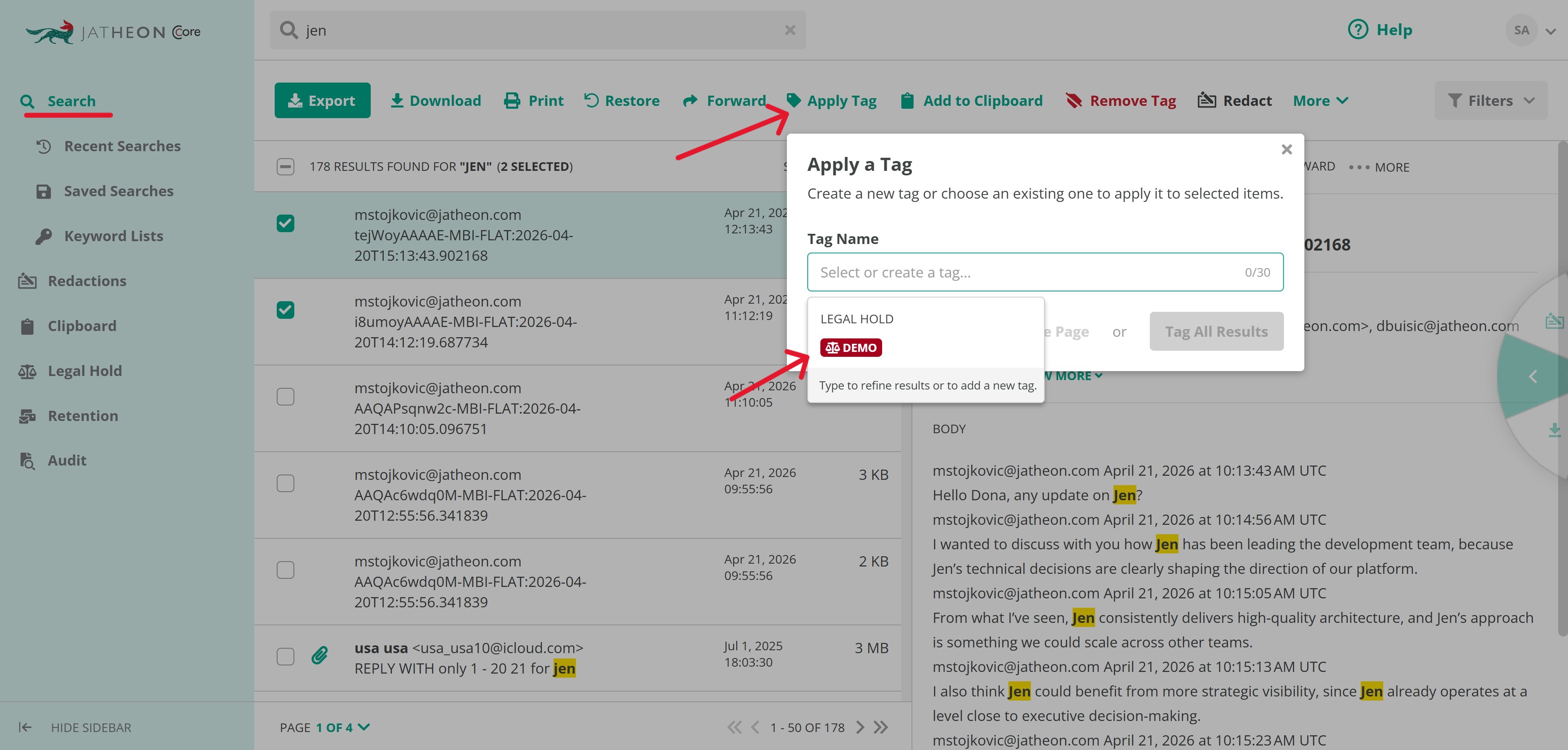Screen dimensions: 1568x750
Task: Forward selected messages
Action: 724,101
